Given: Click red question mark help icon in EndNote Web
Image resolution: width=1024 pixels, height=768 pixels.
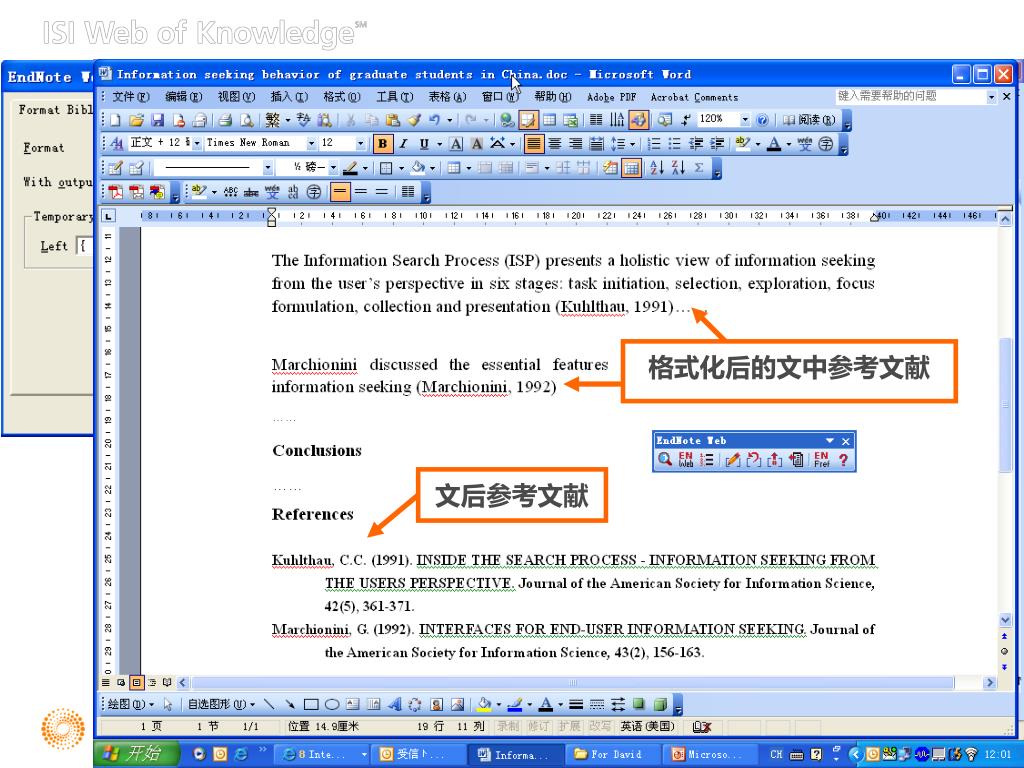Looking at the screenshot, I should (843, 459).
